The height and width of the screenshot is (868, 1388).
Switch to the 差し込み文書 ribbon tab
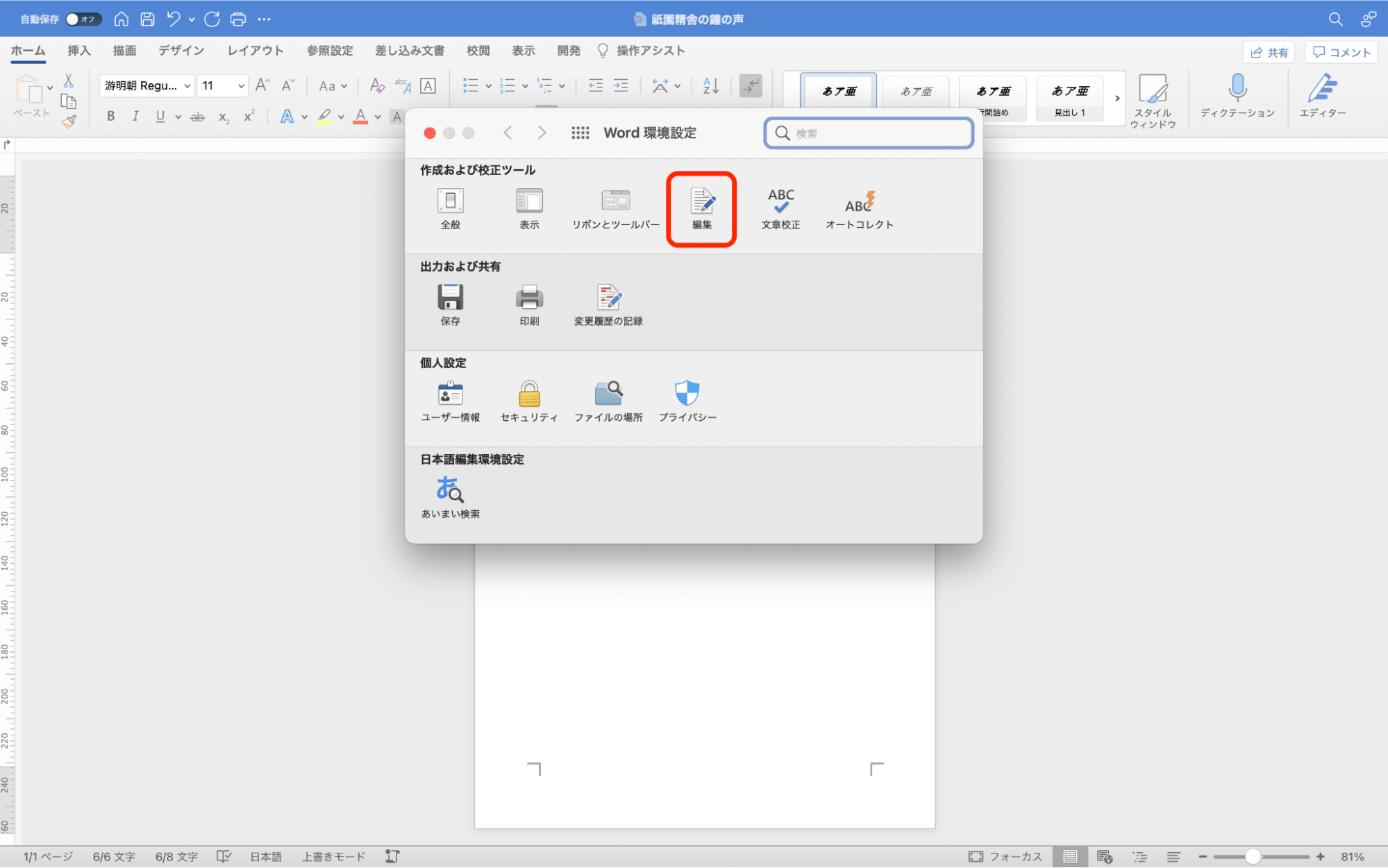click(x=410, y=51)
